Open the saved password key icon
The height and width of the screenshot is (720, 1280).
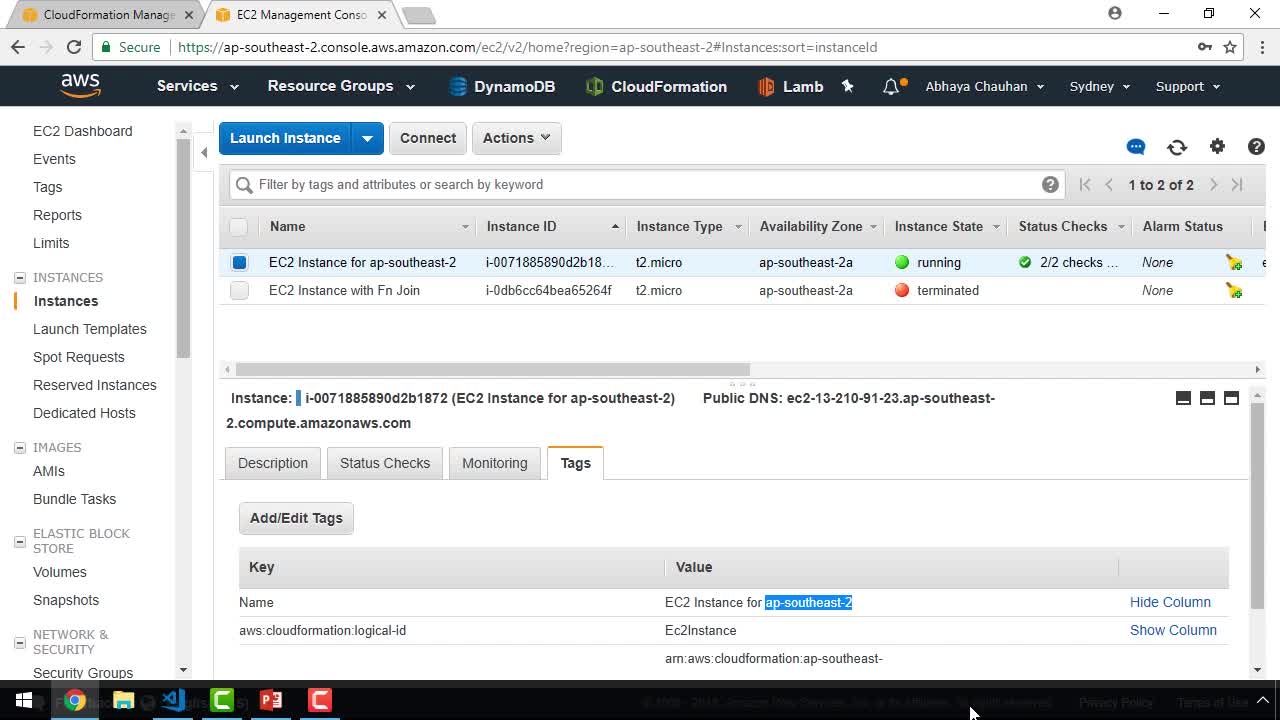(1205, 47)
